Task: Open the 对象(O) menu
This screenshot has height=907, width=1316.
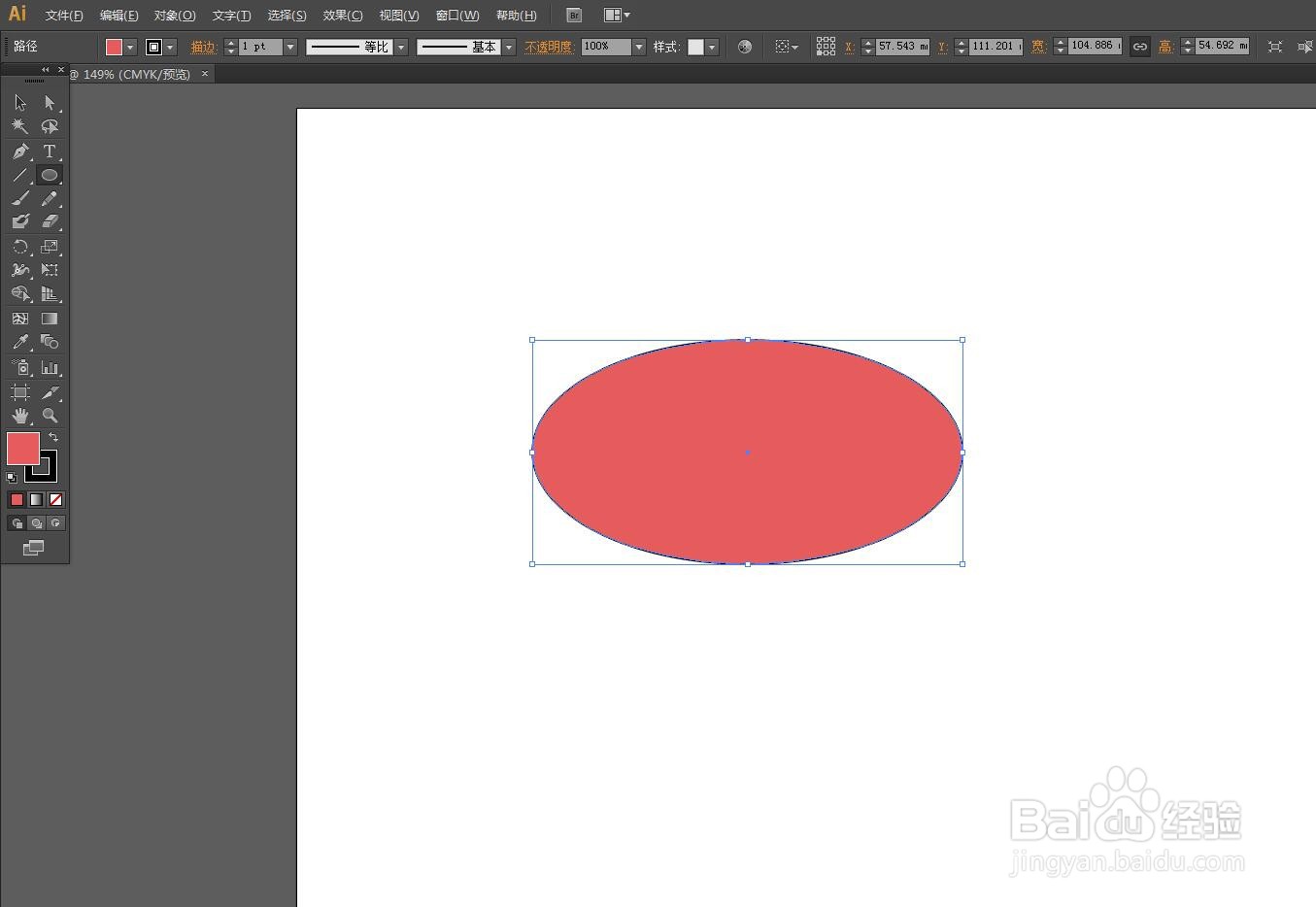Action: (x=175, y=16)
